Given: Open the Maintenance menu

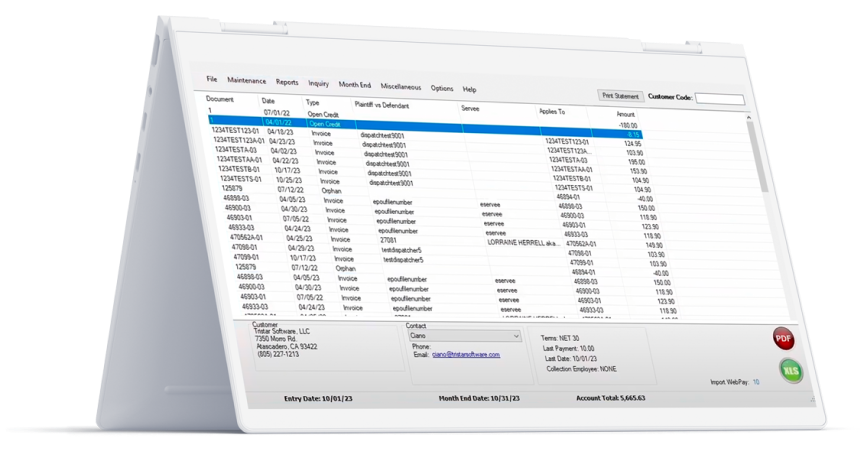Looking at the screenshot, I should point(247,81).
